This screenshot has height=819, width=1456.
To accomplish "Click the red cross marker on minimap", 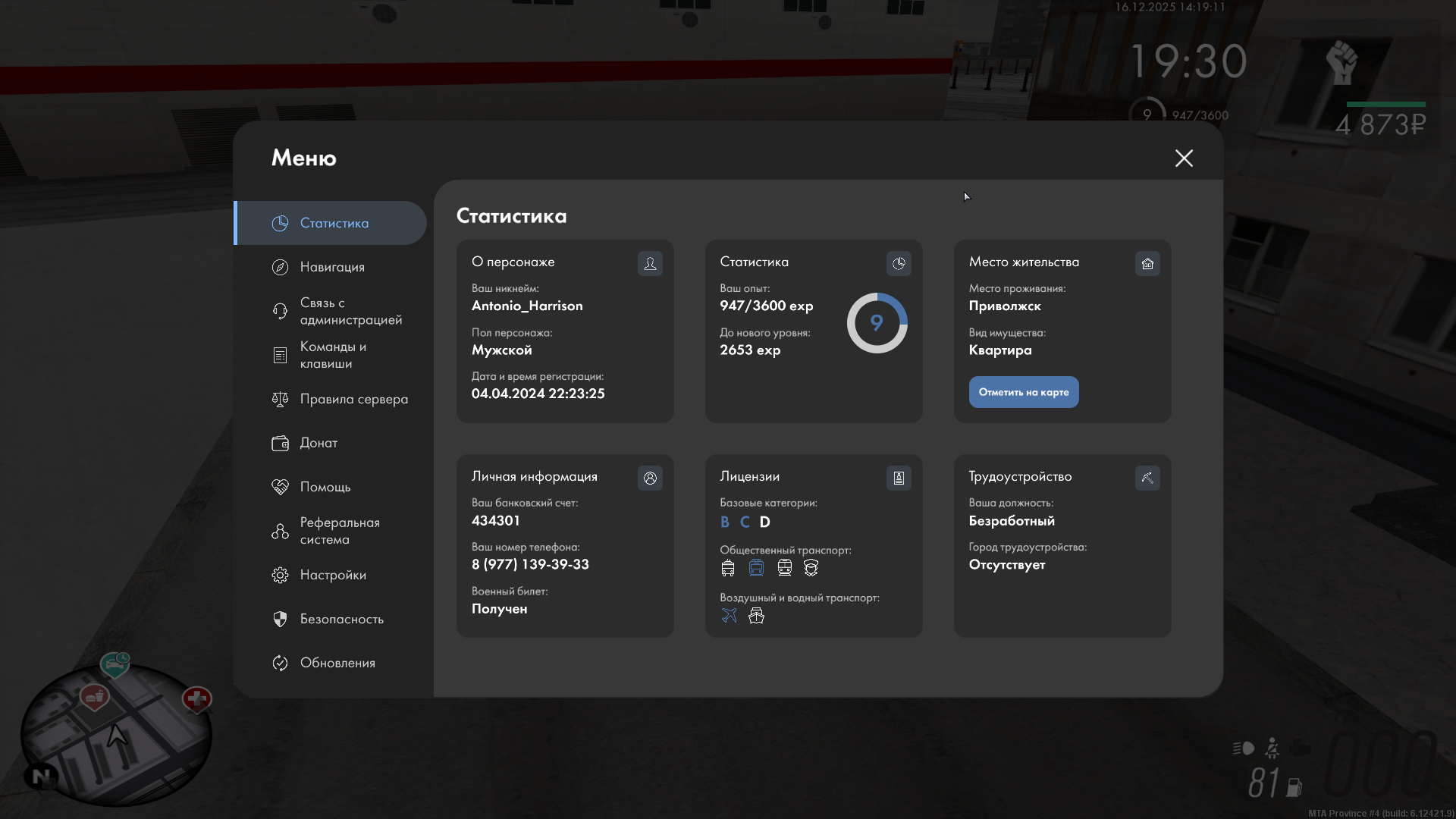I will click(x=197, y=698).
